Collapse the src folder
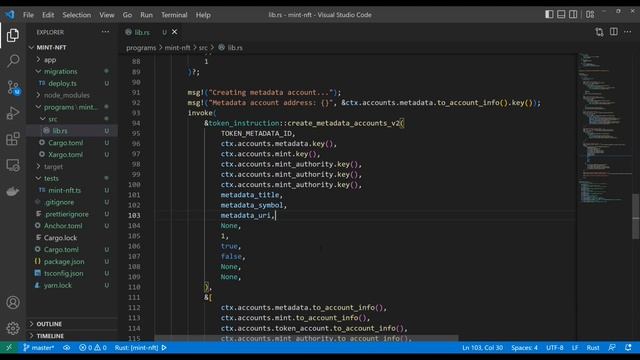 (53, 119)
